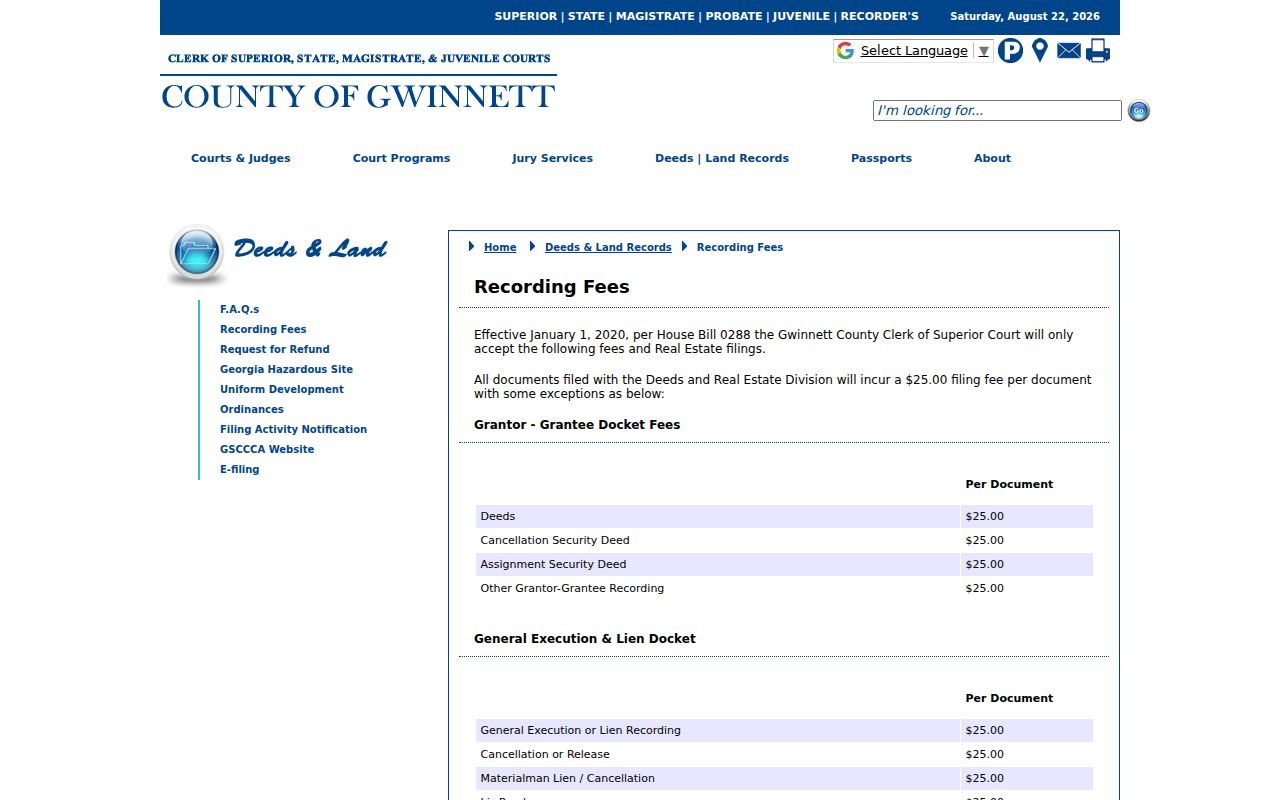The width and height of the screenshot is (1280, 800).
Task: Click the Cancellation Security Deed row text
Action: coord(555,540)
